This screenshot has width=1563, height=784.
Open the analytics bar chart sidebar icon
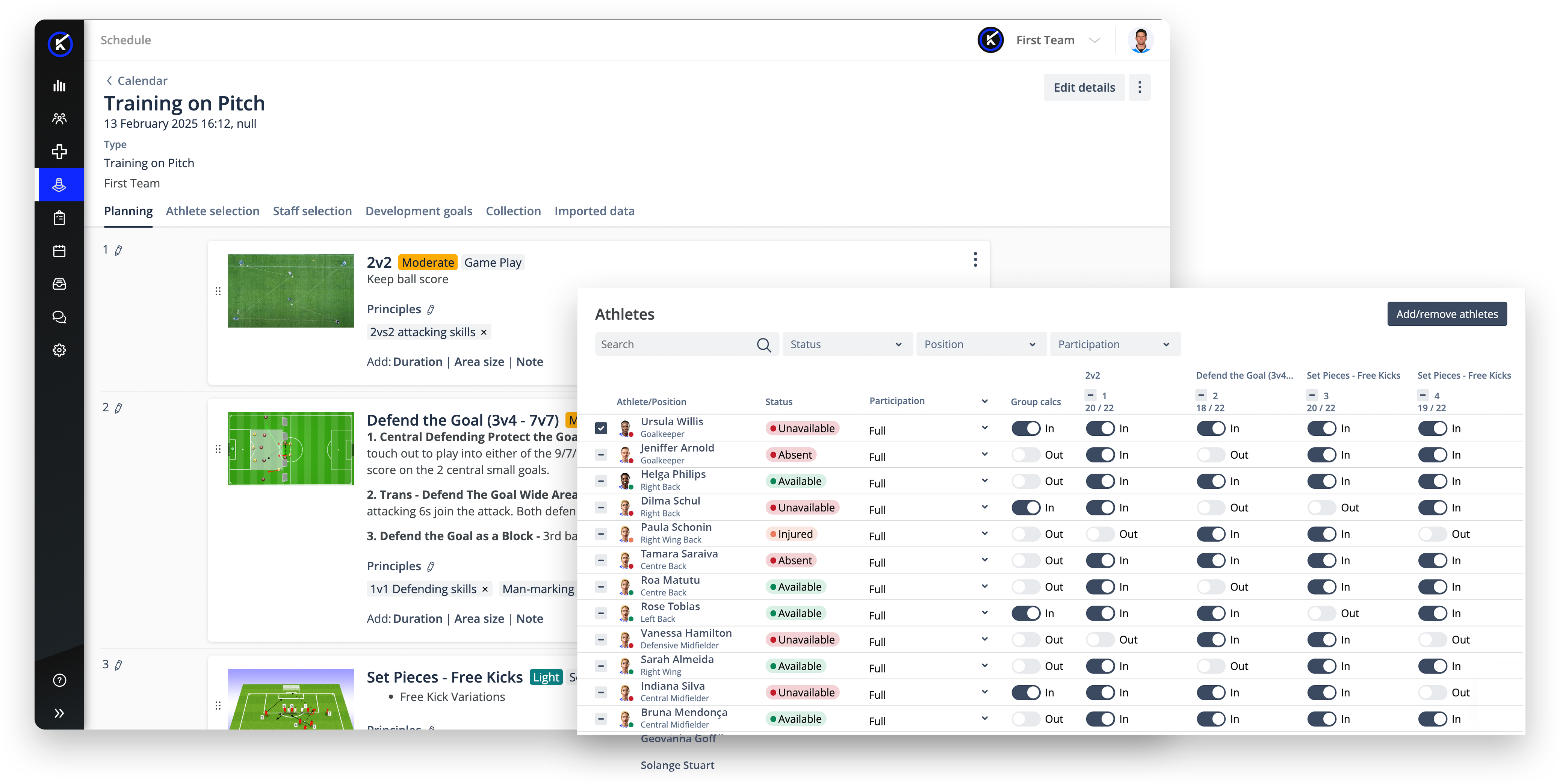pos(59,86)
